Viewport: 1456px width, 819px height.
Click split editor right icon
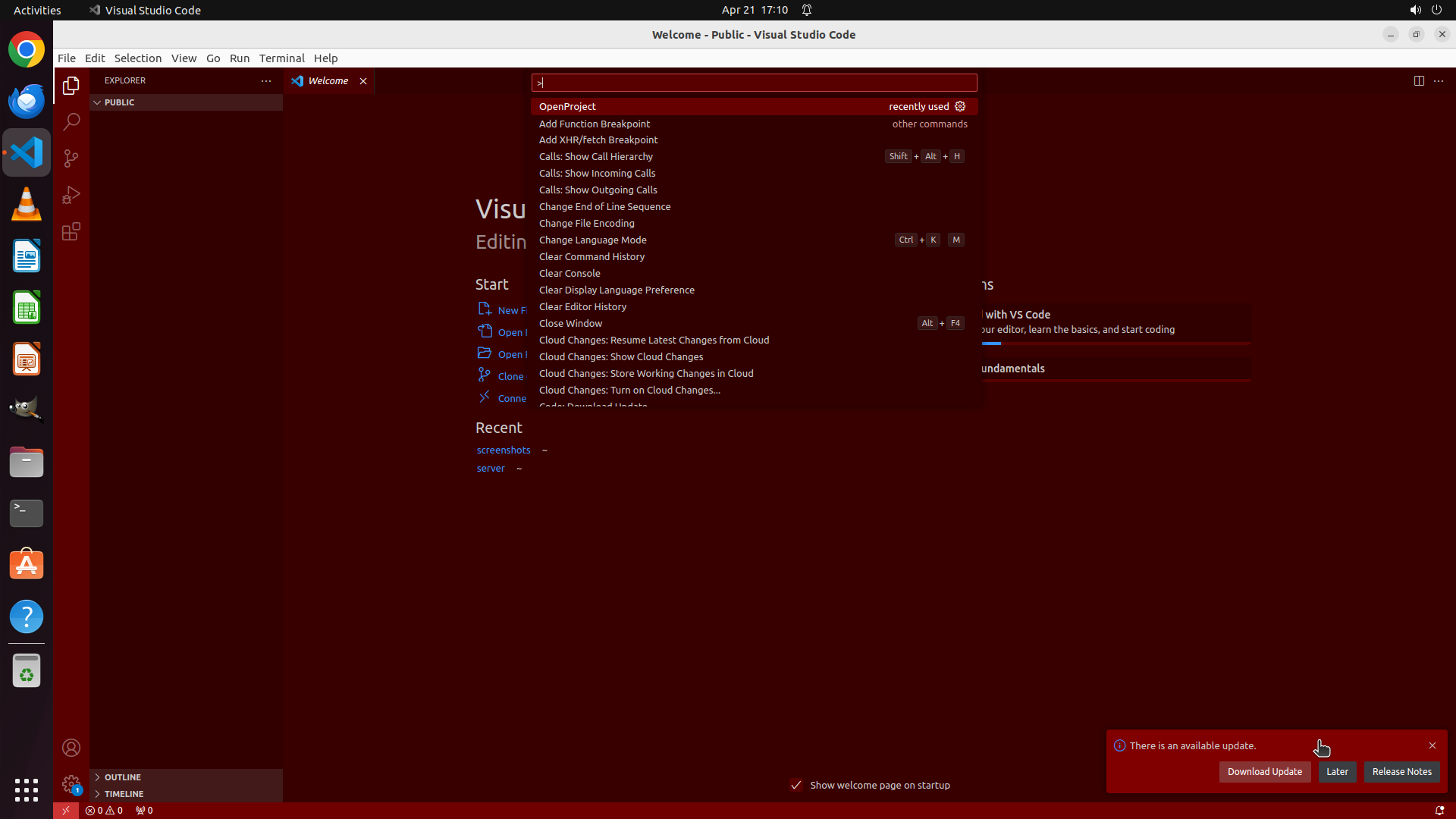point(1418,80)
